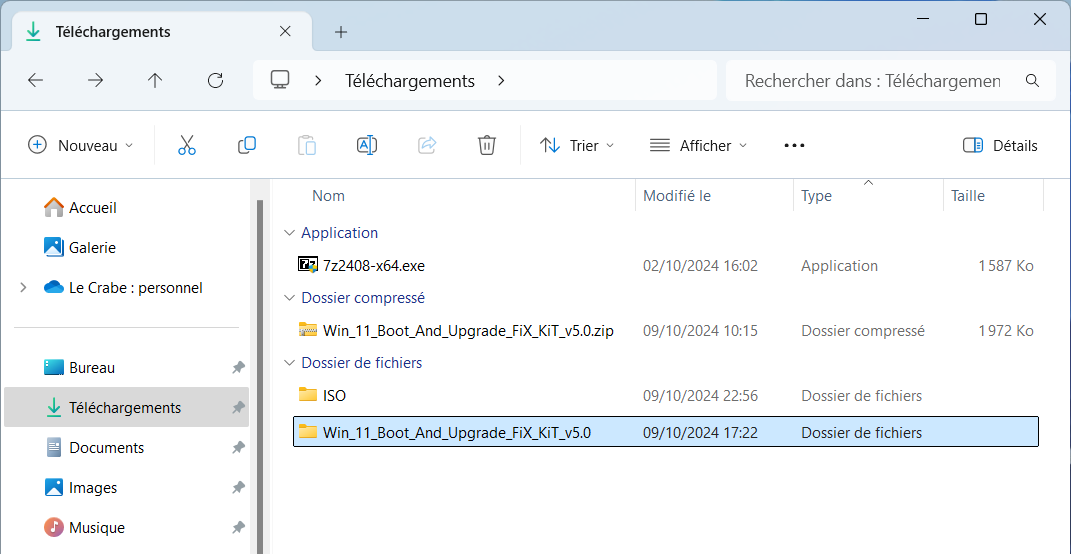
Task: Toggle the Détails pane button
Action: [x=1000, y=146]
